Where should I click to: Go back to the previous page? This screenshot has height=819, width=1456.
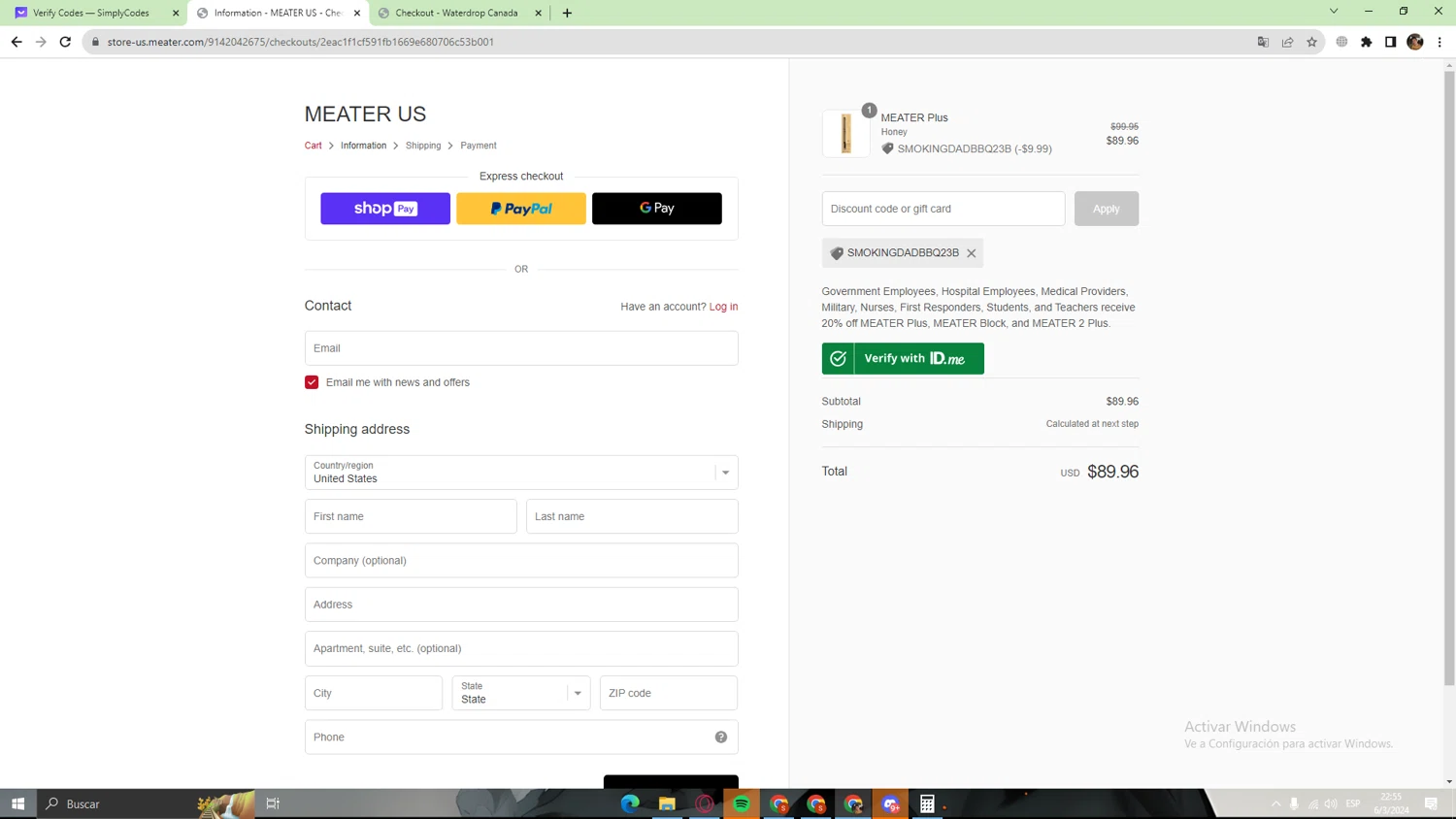[x=17, y=42]
